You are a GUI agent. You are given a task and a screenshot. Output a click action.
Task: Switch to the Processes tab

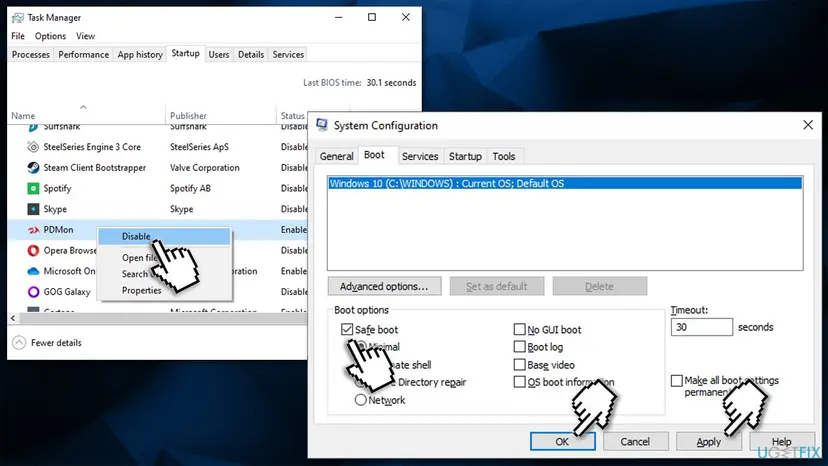click(31, 54)
